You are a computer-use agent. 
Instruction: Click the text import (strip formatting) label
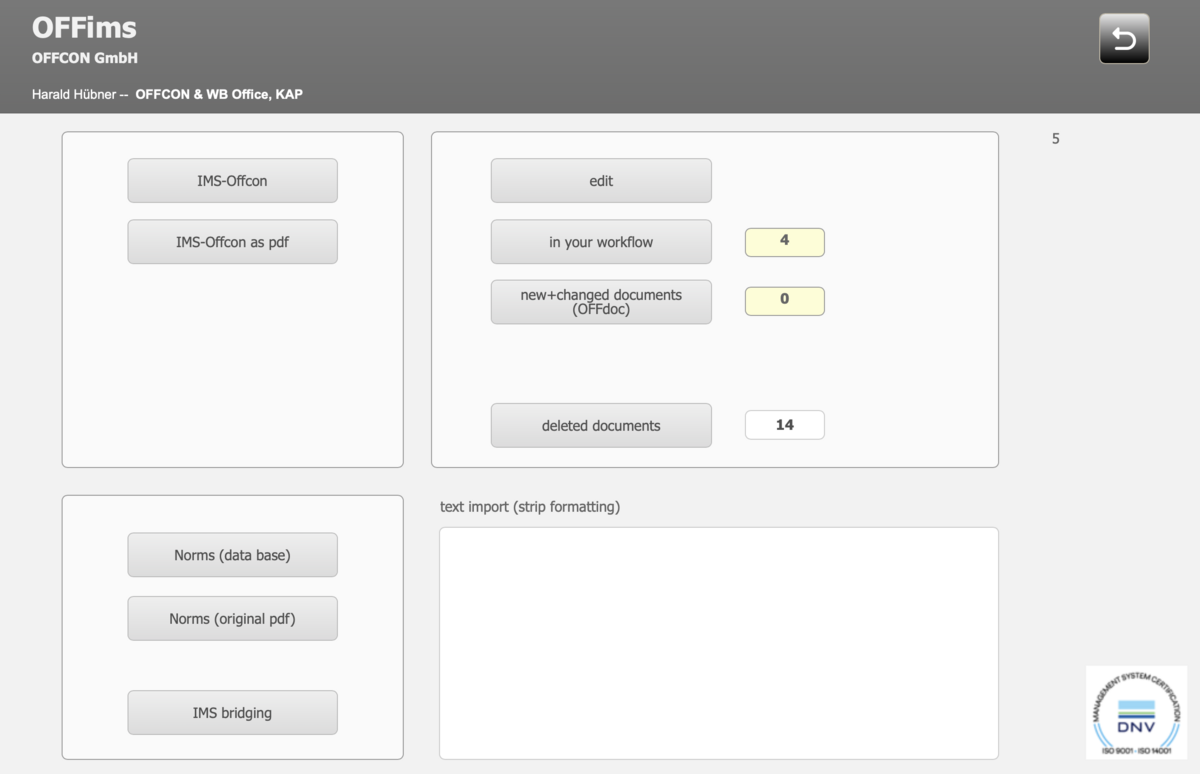point(530,507)
